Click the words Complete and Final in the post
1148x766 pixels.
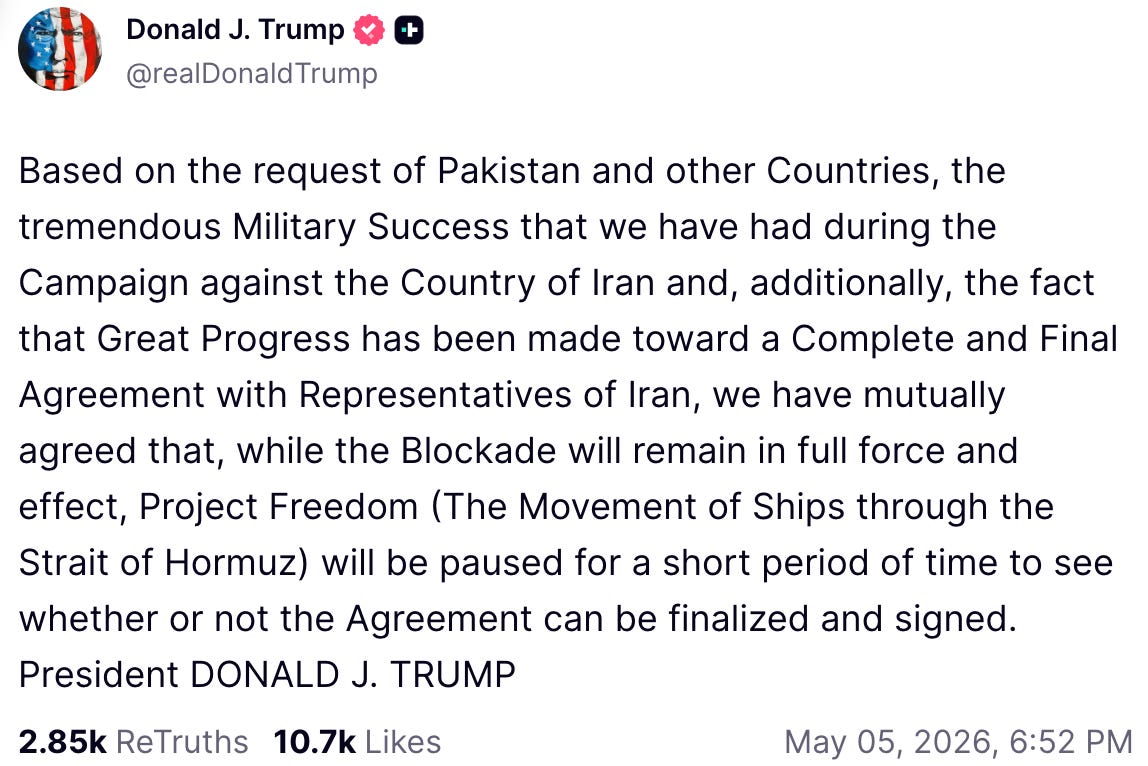pos(954,339)
